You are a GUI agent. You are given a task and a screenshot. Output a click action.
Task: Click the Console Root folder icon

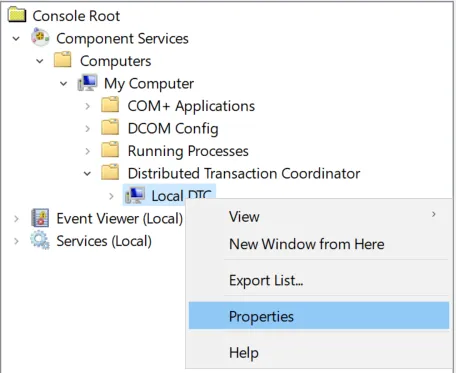17,15
